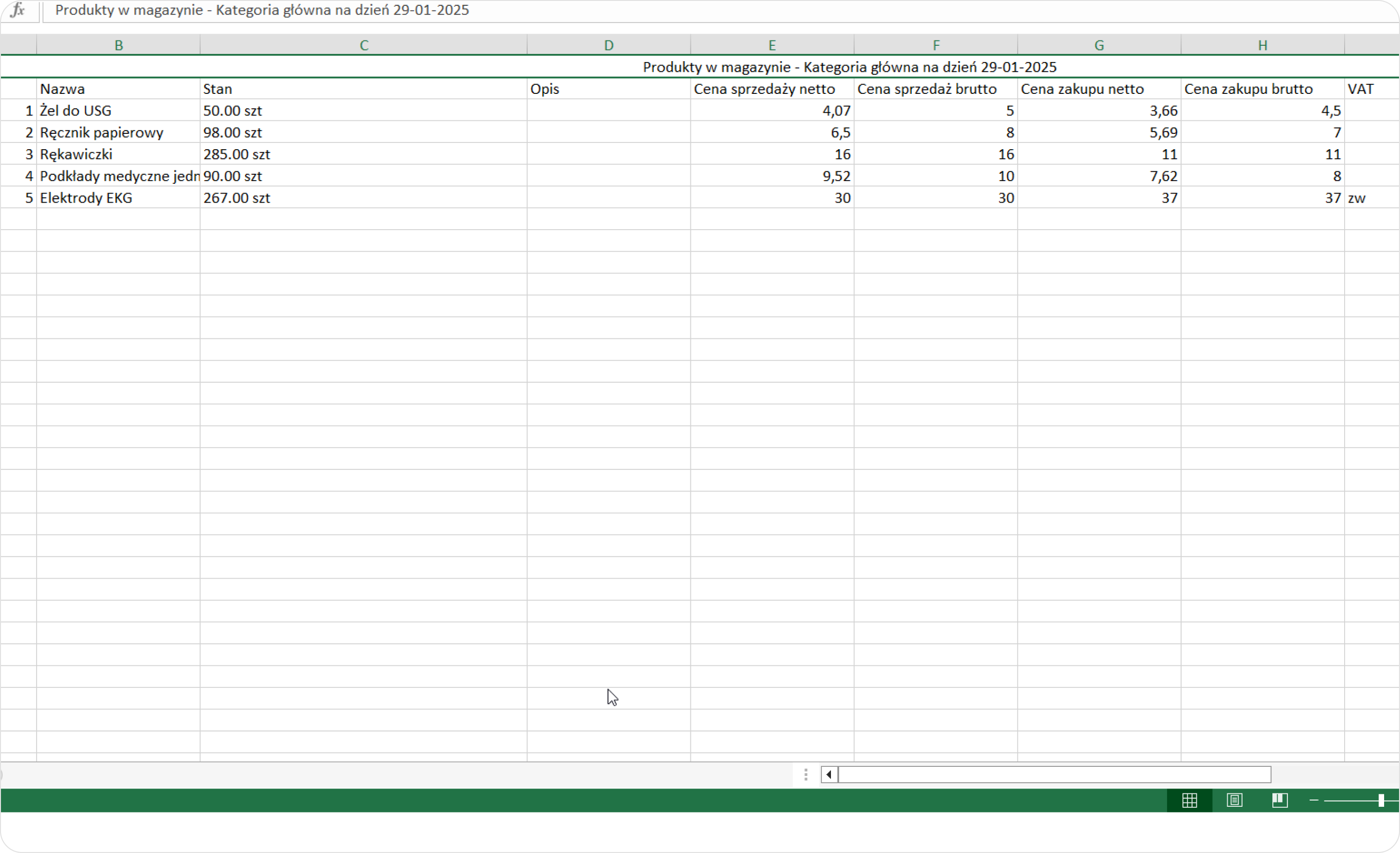Select the merged title cell
Viewport: 1400px width, 853px height.
point(849,67)
